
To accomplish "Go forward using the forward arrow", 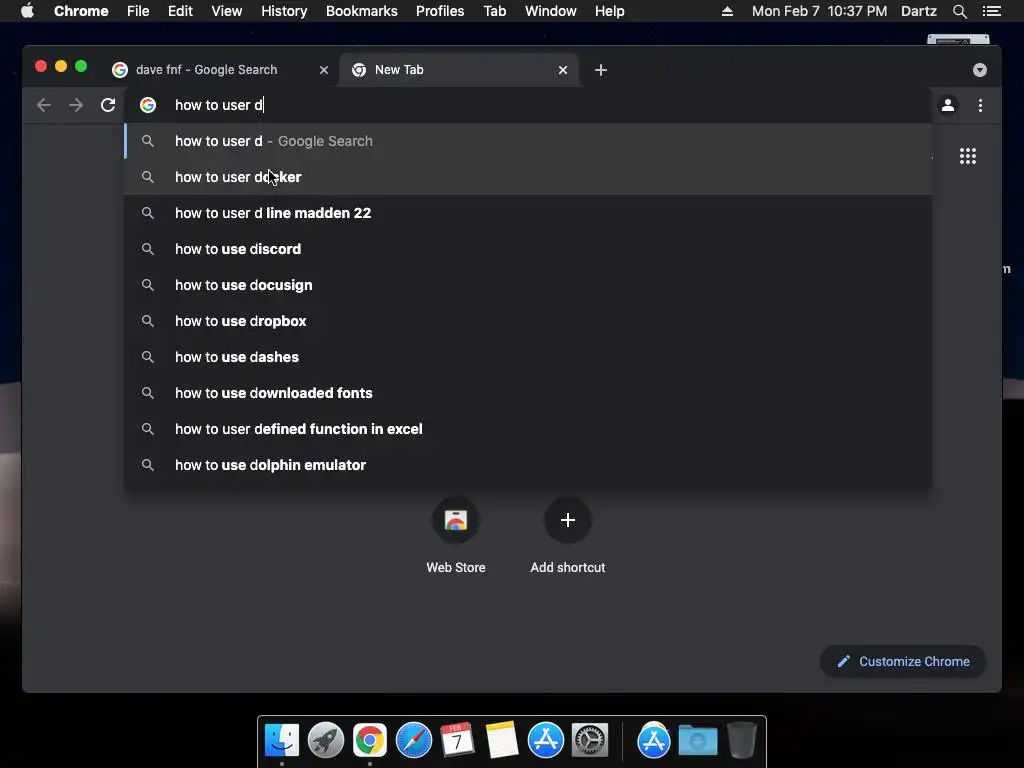I will click(76, 105).
